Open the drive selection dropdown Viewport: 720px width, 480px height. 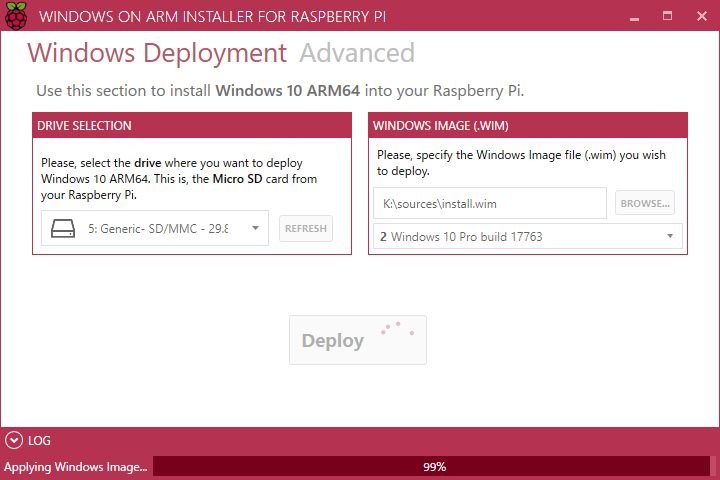[155, 228]
